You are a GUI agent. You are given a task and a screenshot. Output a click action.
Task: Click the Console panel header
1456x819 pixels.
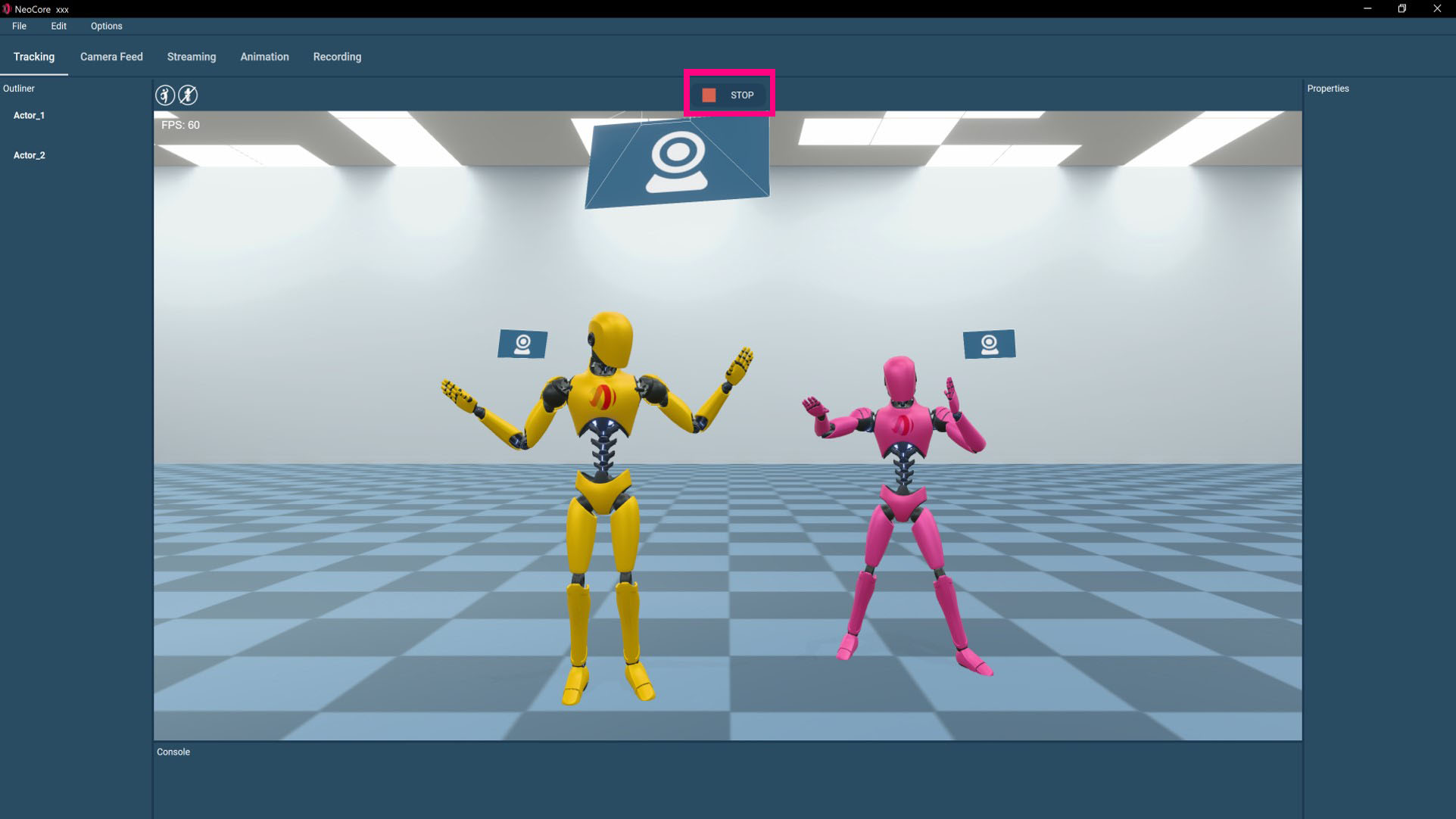click(173, 752)
